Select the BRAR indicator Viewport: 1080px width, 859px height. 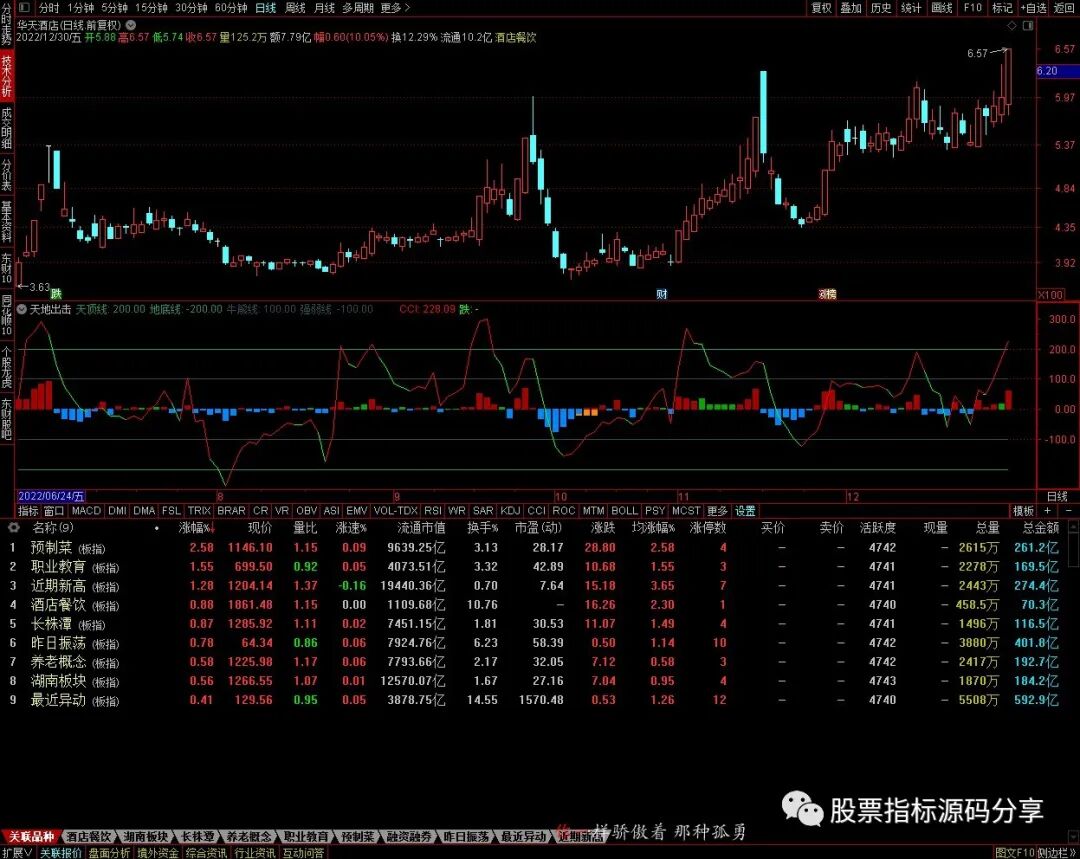(x=231, y=510)
